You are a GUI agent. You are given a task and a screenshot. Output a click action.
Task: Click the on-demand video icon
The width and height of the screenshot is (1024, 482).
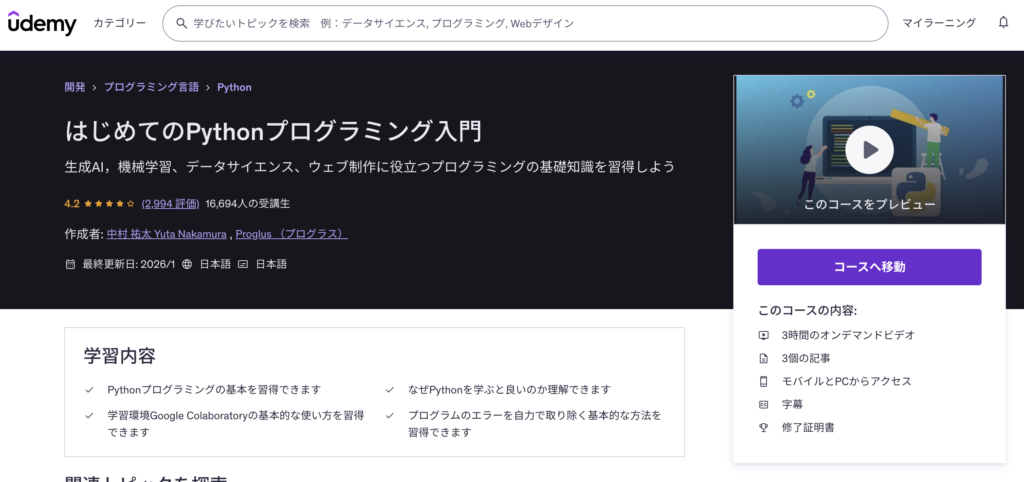click(x=764, y=335)
